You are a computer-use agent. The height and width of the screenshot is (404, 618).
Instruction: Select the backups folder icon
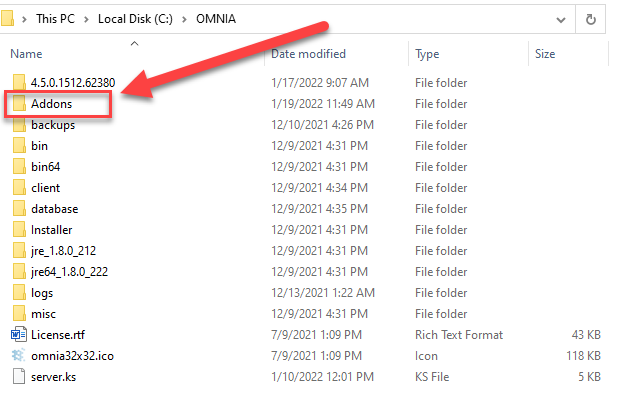pyautogui.click(x=19, y=125)
